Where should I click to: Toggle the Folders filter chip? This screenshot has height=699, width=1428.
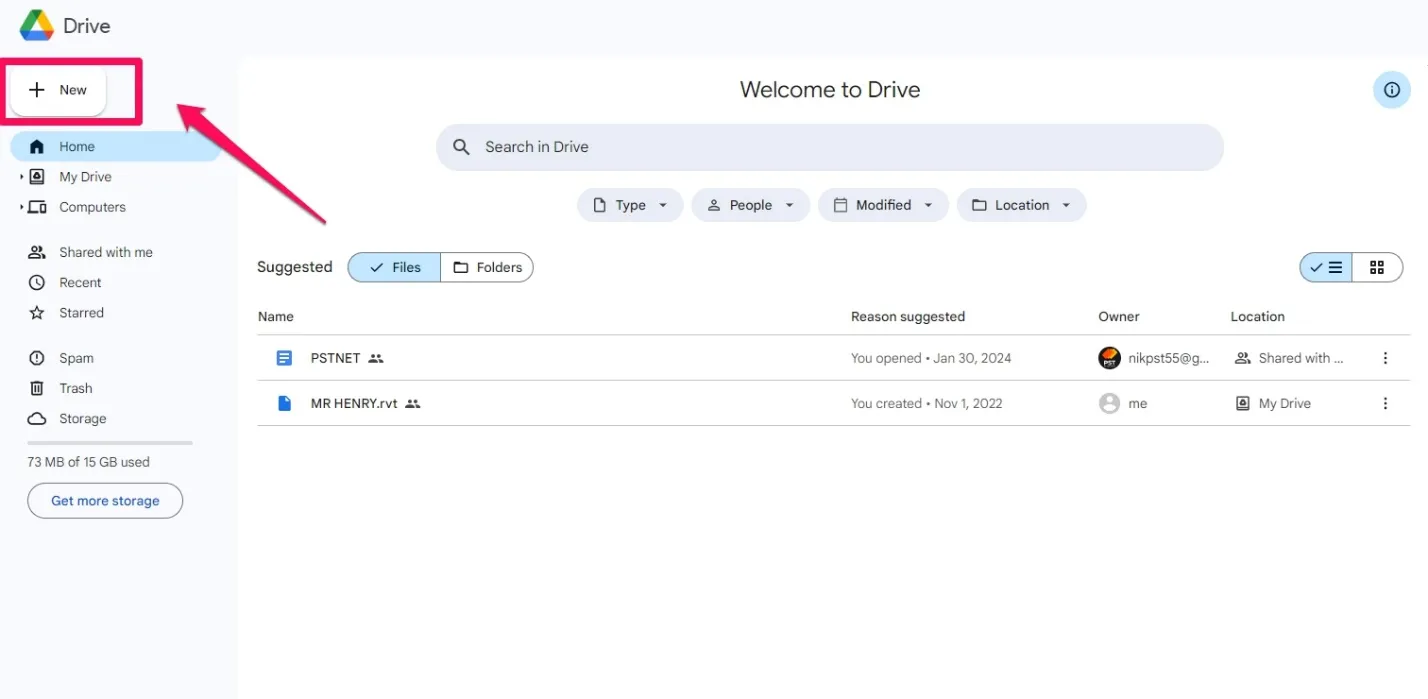[487, 267]
